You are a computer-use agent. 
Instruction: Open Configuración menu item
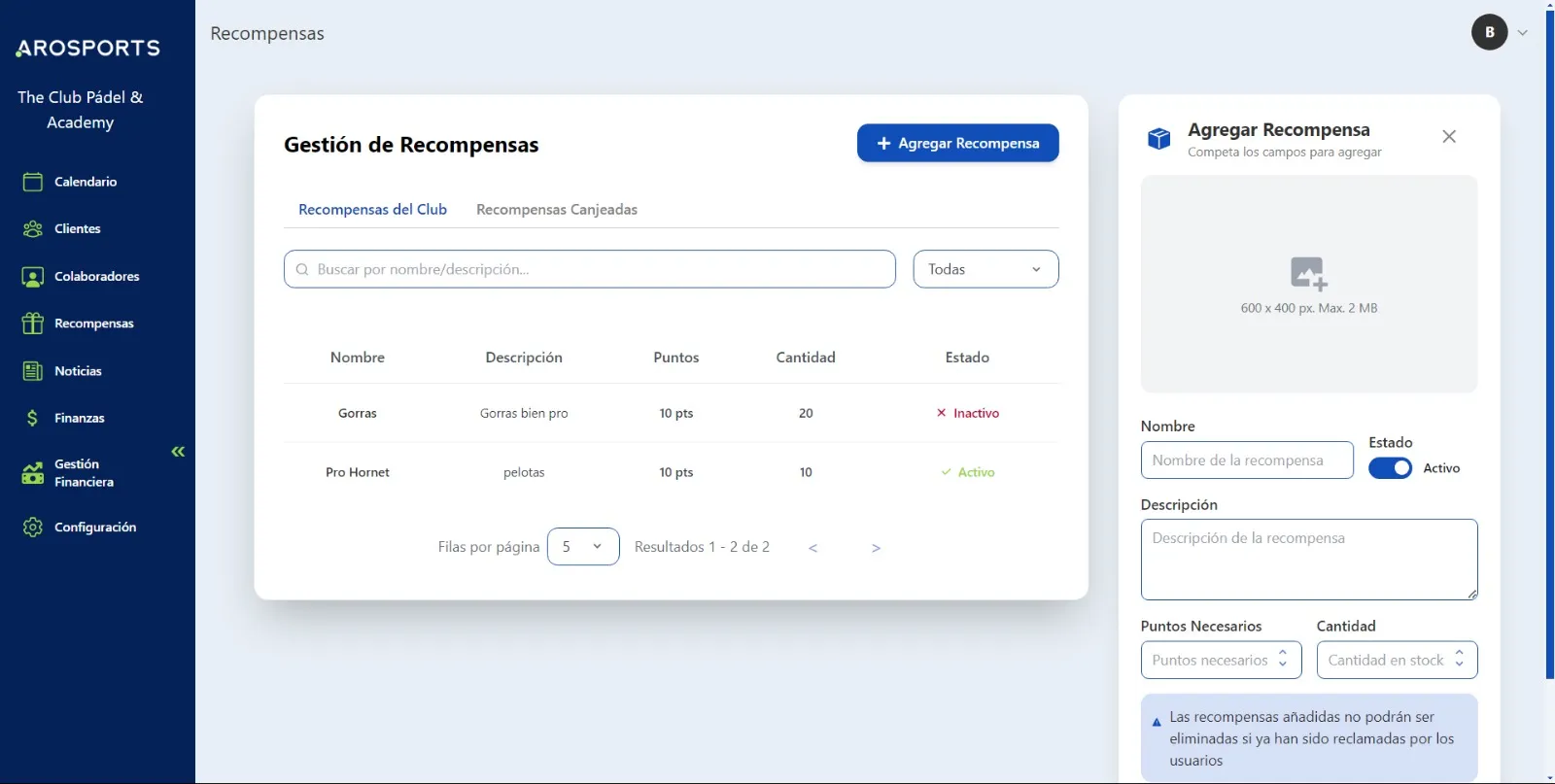coord(97,527)
